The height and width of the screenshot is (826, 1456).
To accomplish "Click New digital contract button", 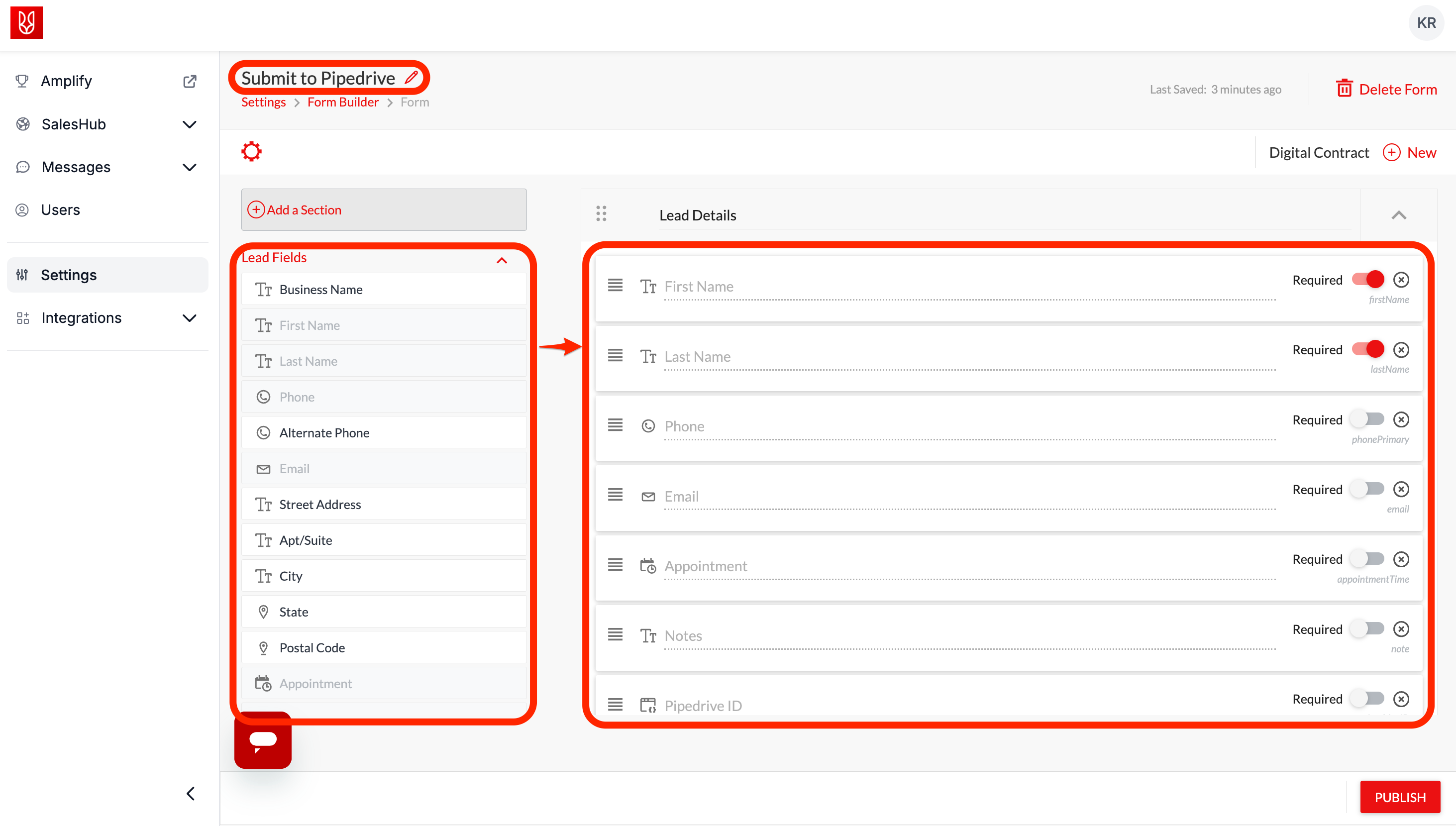I will (1410, 153).
